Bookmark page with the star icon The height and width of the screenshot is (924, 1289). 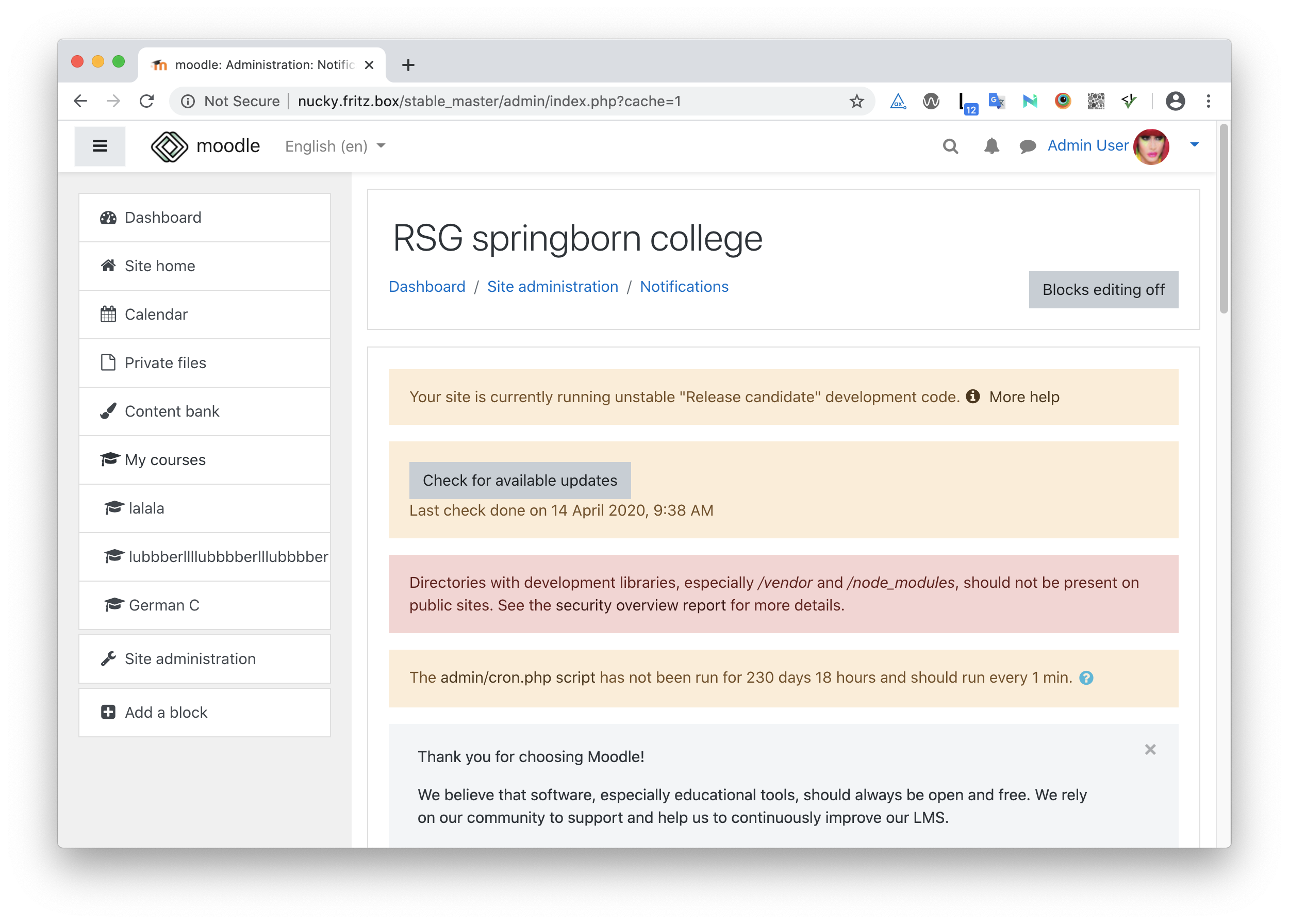pyautogui.click(x=856, y=101)
